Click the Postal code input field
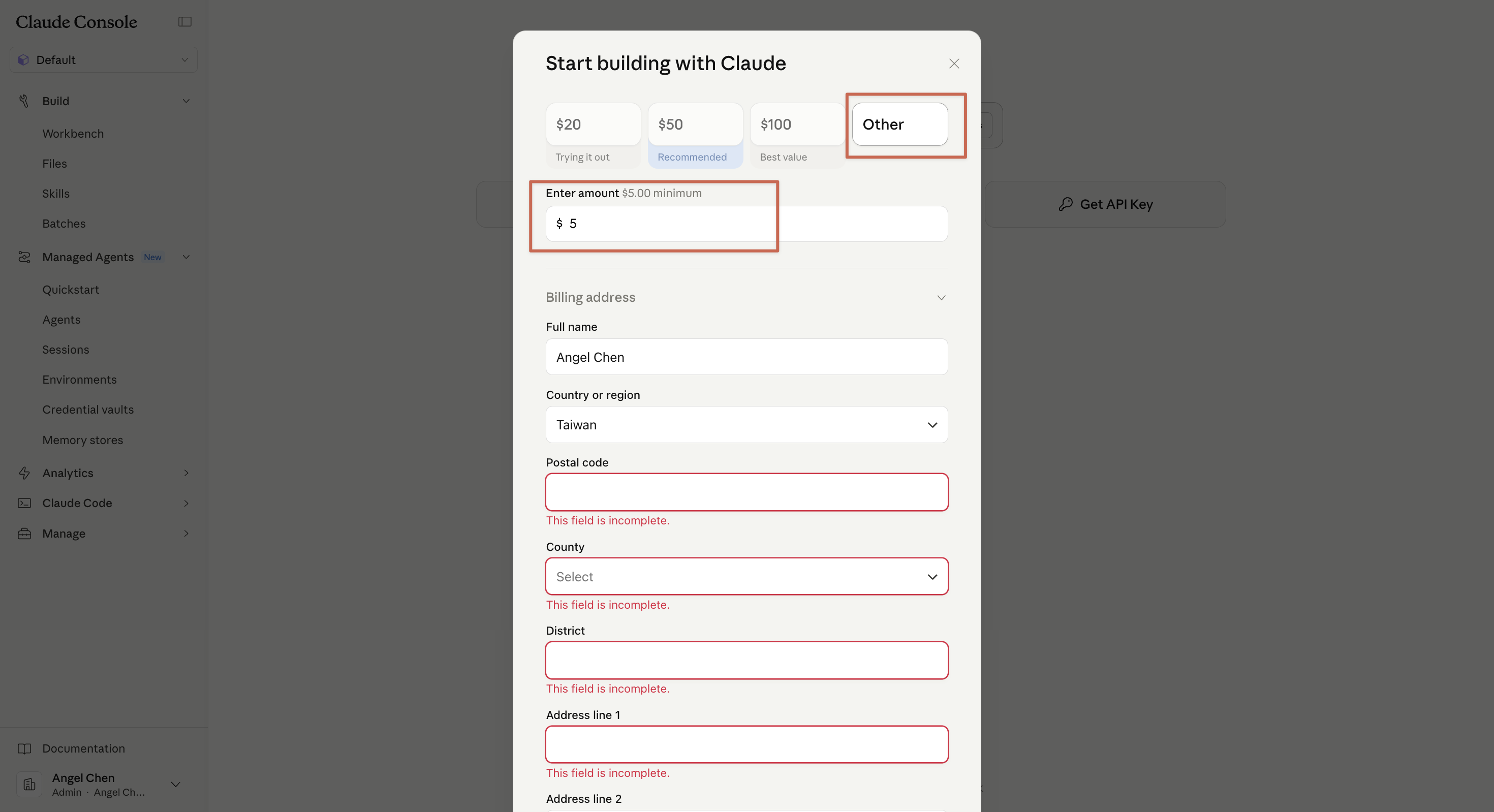Image resolution: width=1494 pixels, height=812 pixels. pyautogui.click(x=746, y=492)
